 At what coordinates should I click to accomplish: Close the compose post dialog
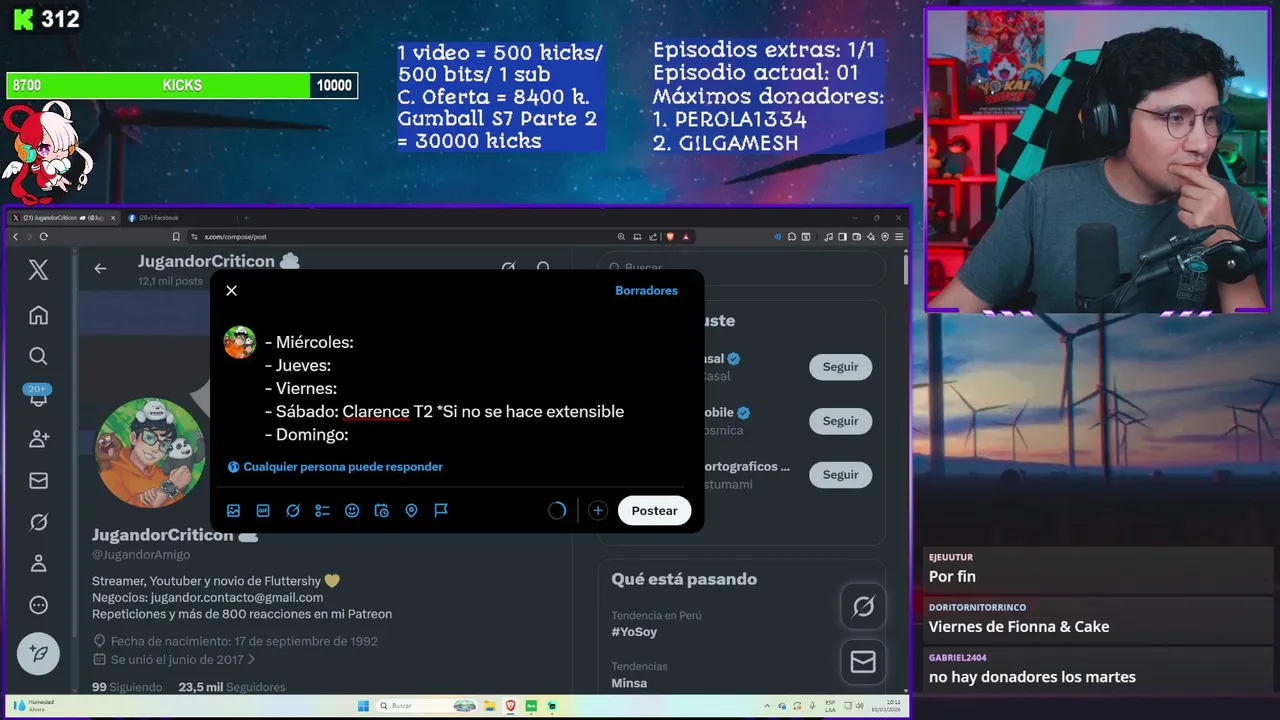tap(231, 291)
